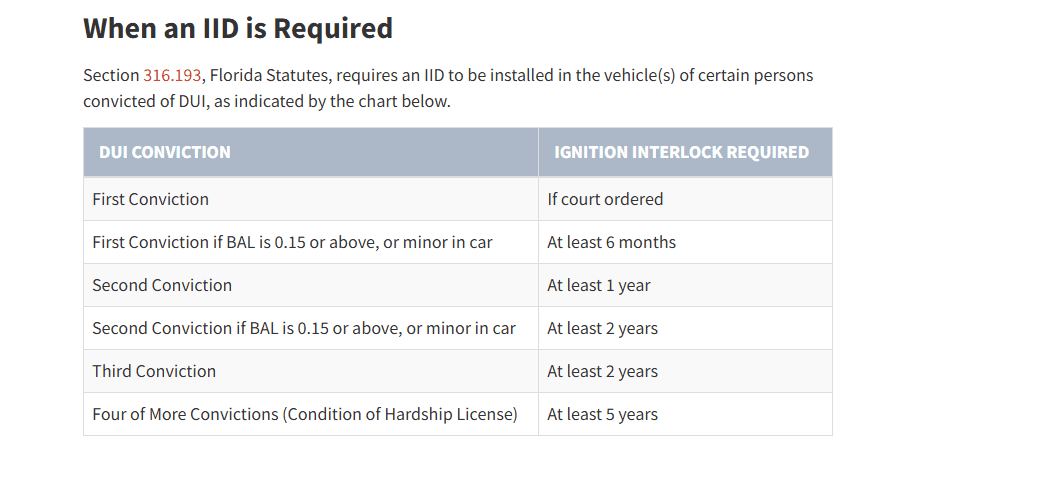Select the plain "First Conviction" cell
The width and height of the screenshot is (1050, 488).
click(x=151, y=199)
